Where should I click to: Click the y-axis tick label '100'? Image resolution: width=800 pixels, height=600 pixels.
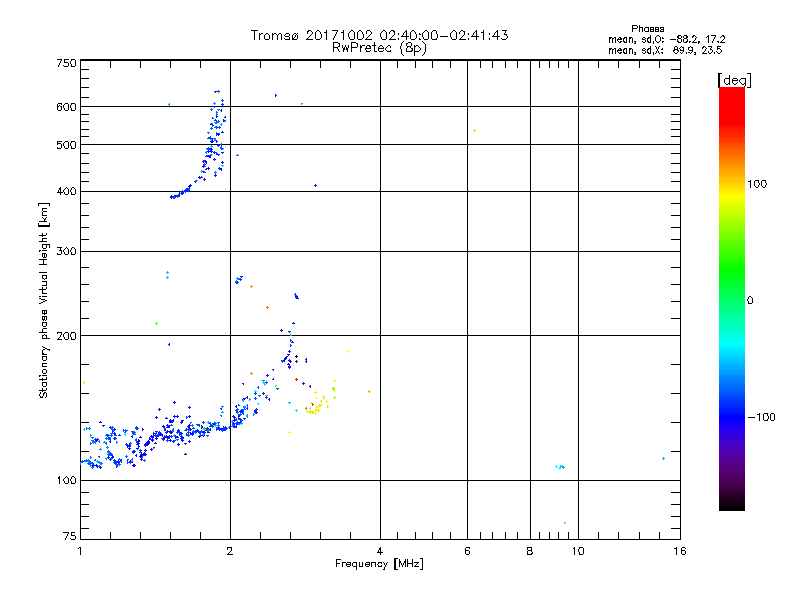click(66, 481)
